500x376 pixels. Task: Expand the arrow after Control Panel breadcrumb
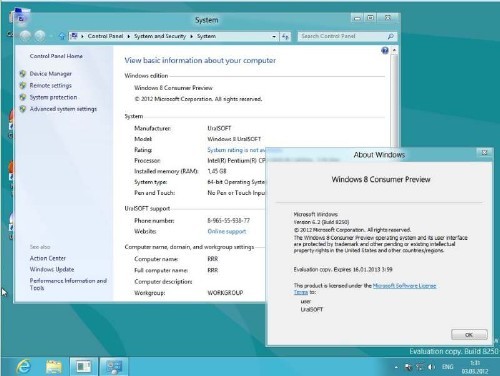pos(129,36)
